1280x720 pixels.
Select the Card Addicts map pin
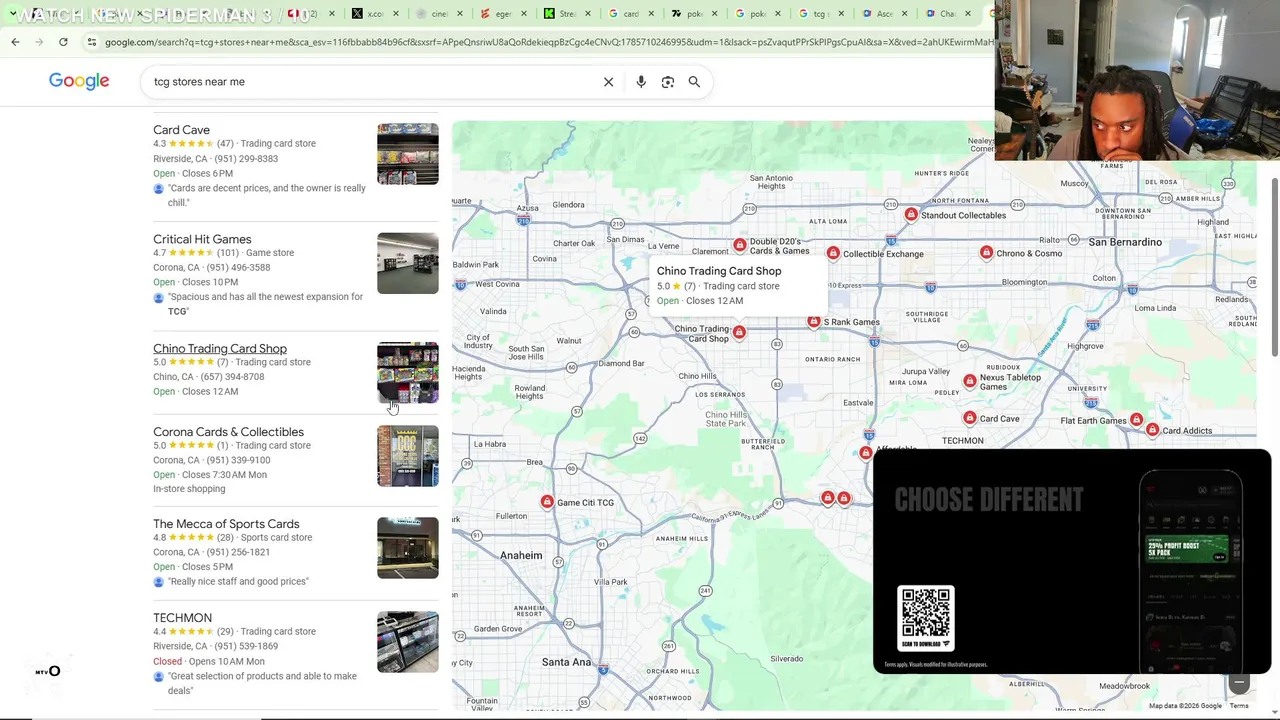pos(1153,430)
